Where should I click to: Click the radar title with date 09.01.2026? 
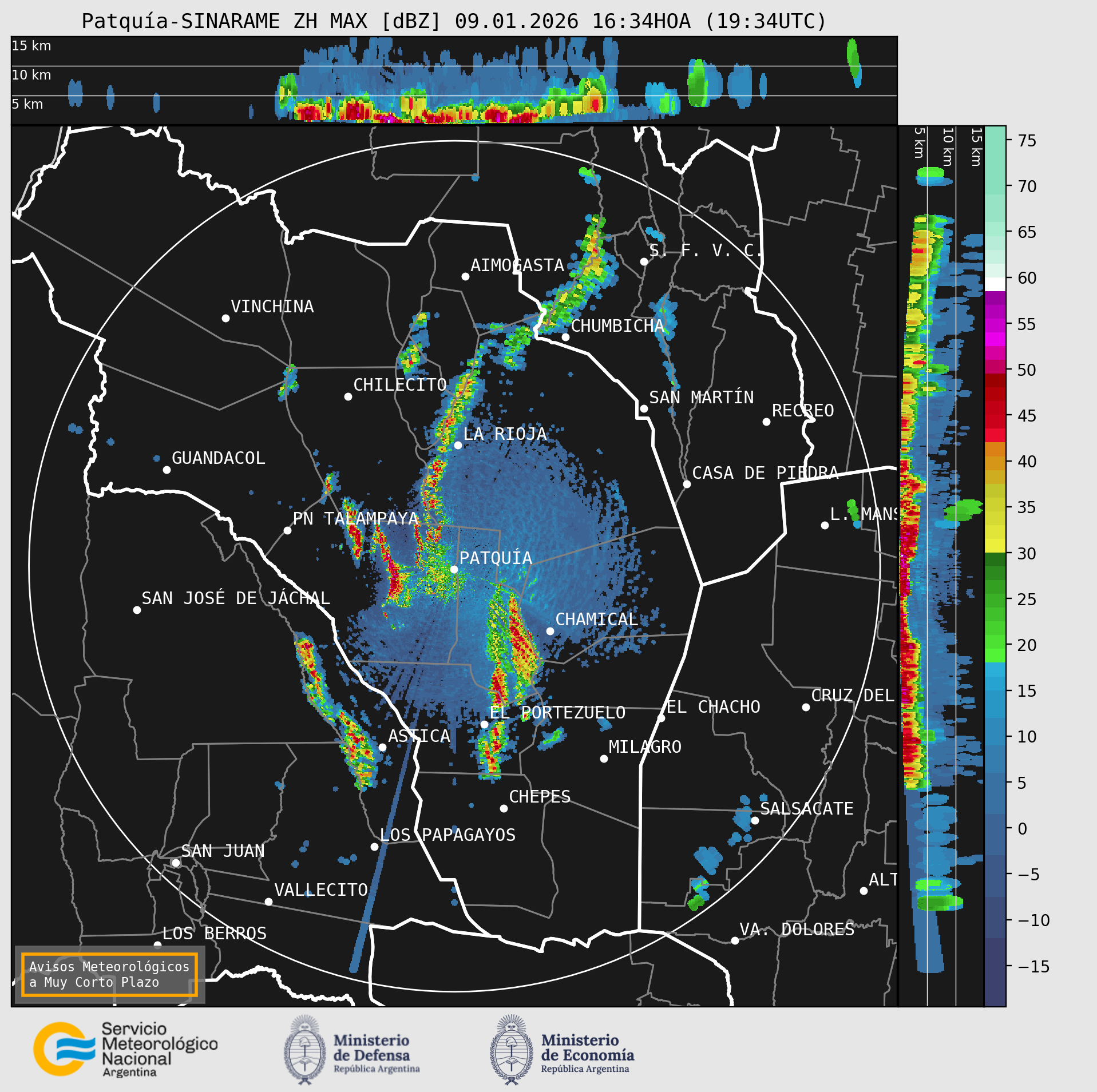(x=454, y=21)
